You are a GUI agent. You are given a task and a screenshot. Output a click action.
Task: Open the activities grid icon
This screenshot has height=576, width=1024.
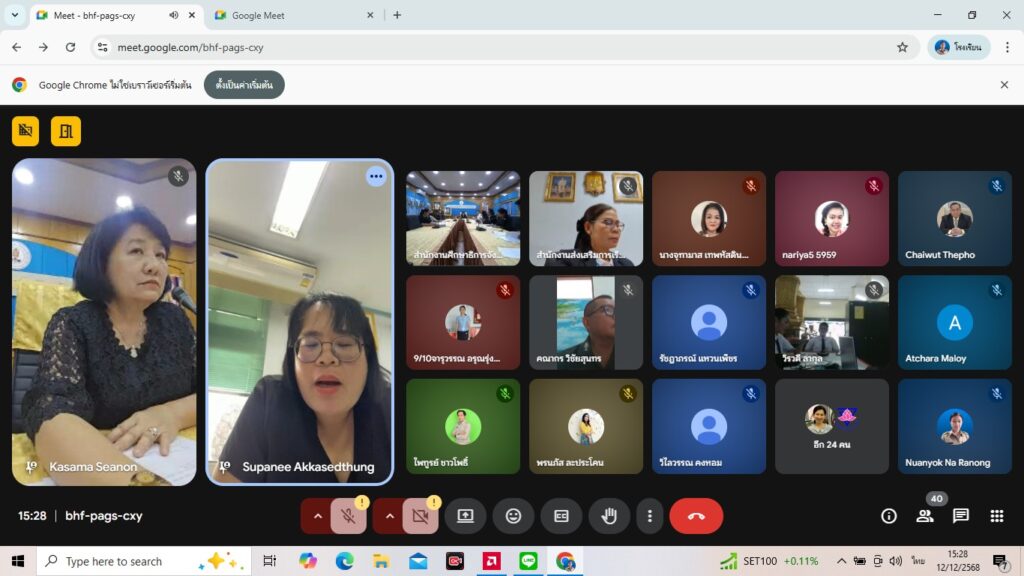996,516
